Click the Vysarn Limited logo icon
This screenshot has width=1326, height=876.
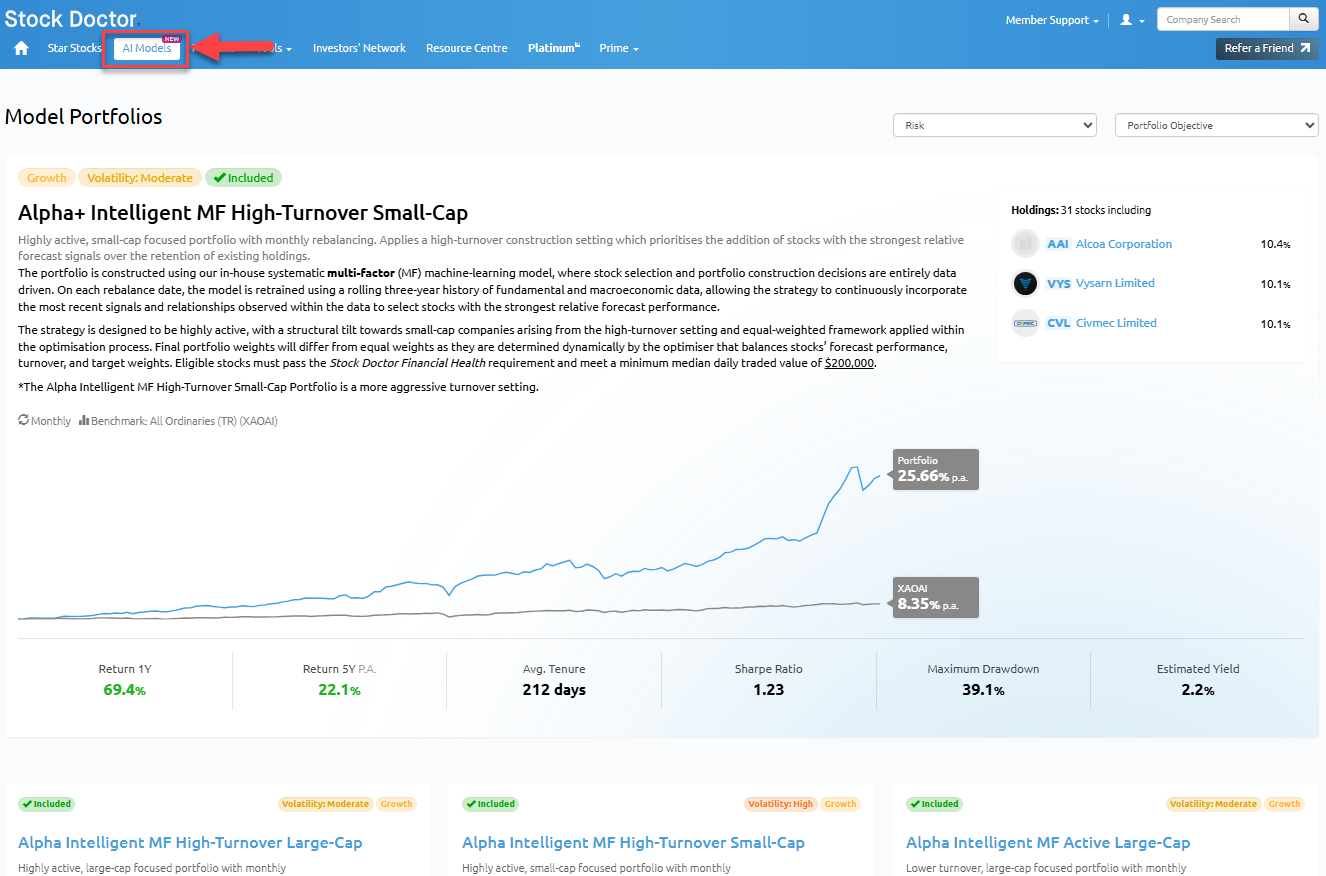[x=1025, y=283]
